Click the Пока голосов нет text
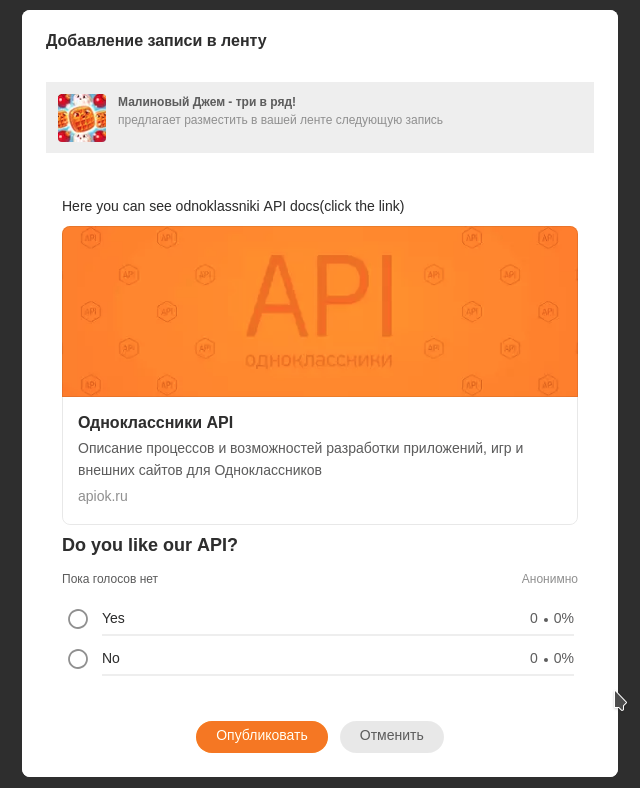The image size is (640, 788). 110,579
